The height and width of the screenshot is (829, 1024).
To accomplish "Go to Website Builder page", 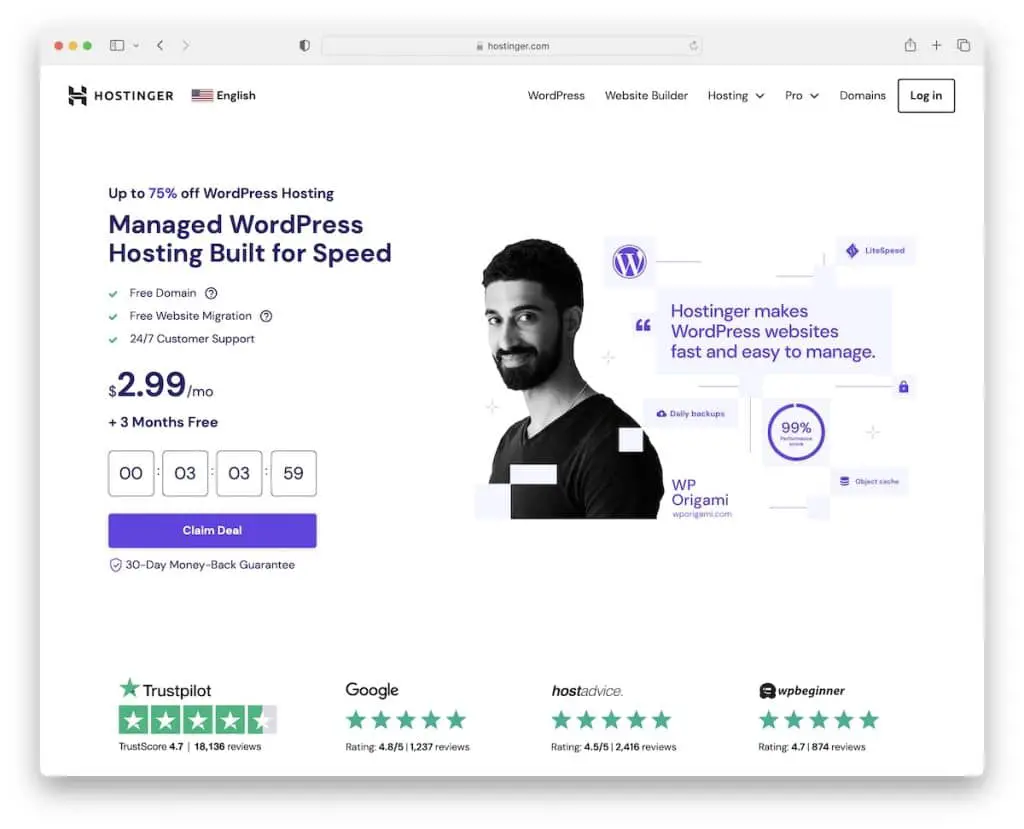I will click(646, 95).
